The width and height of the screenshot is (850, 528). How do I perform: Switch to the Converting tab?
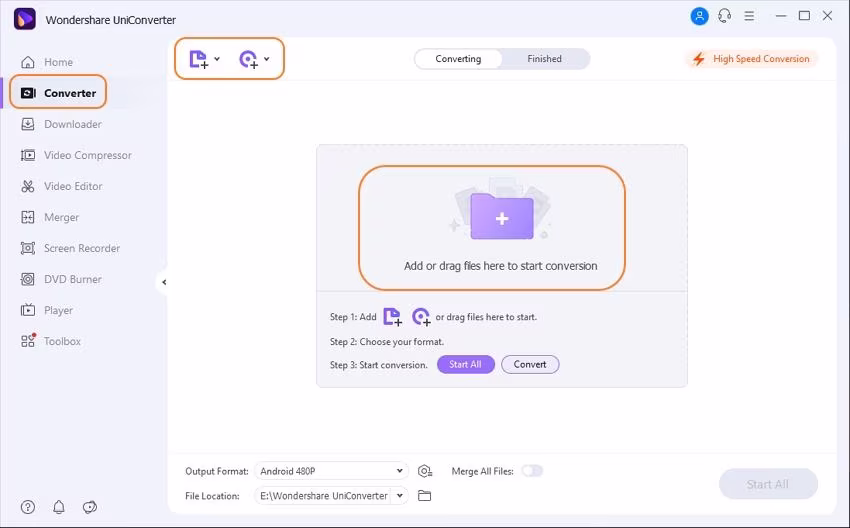tap(458, 59)
